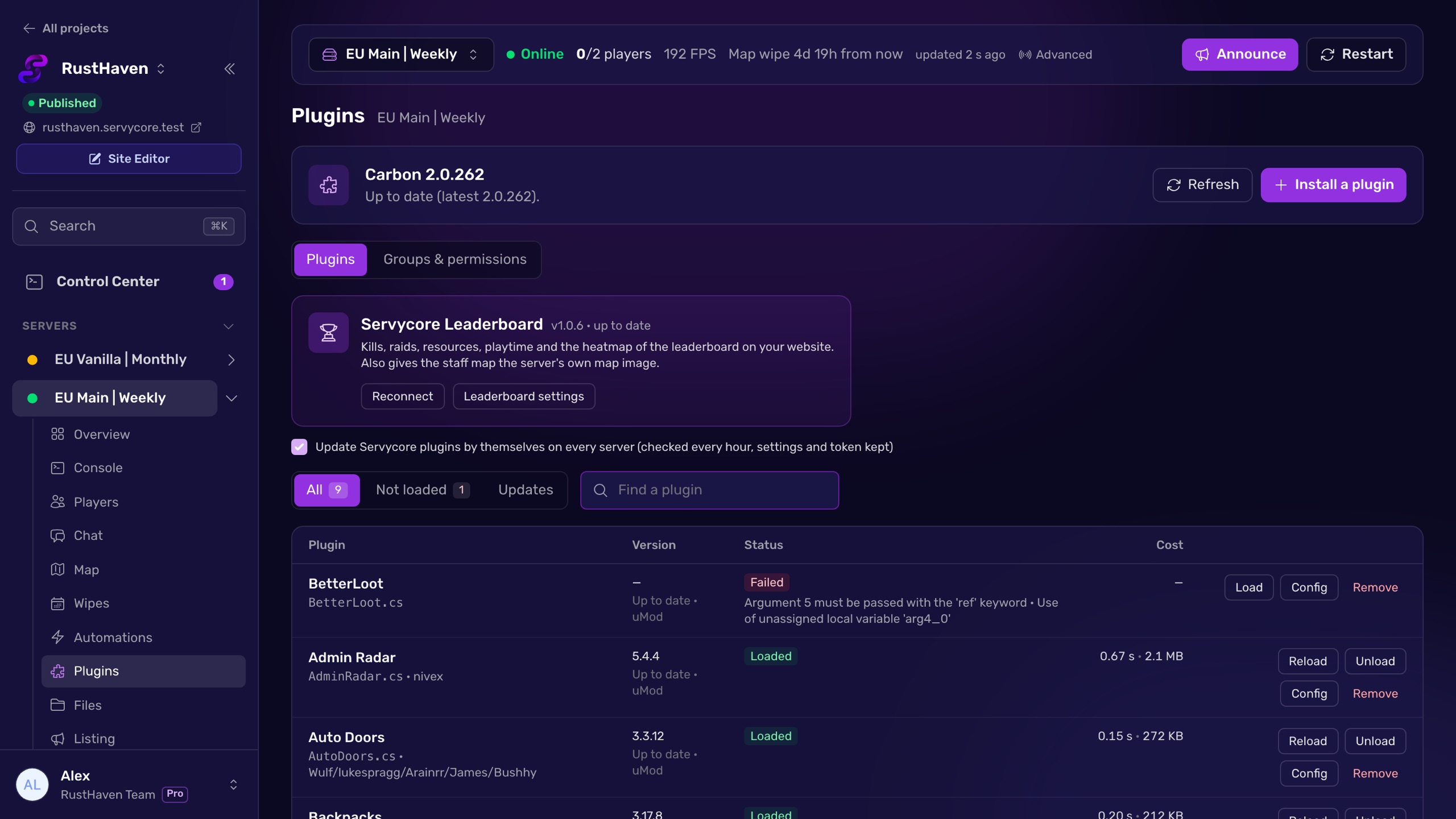Collapse the SERVERS section chevron
Image resolution: width=1456 pixels, height=819 pixels.
(229, 326)
